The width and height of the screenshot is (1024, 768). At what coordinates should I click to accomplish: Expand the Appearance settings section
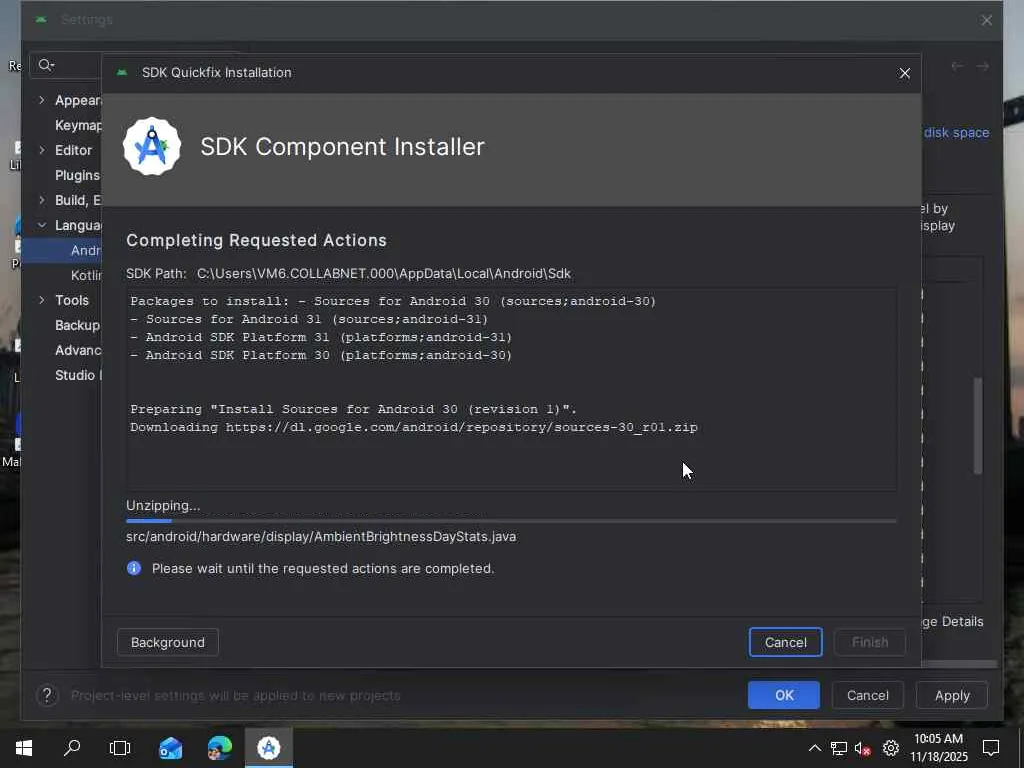click(x=42, y=100)
